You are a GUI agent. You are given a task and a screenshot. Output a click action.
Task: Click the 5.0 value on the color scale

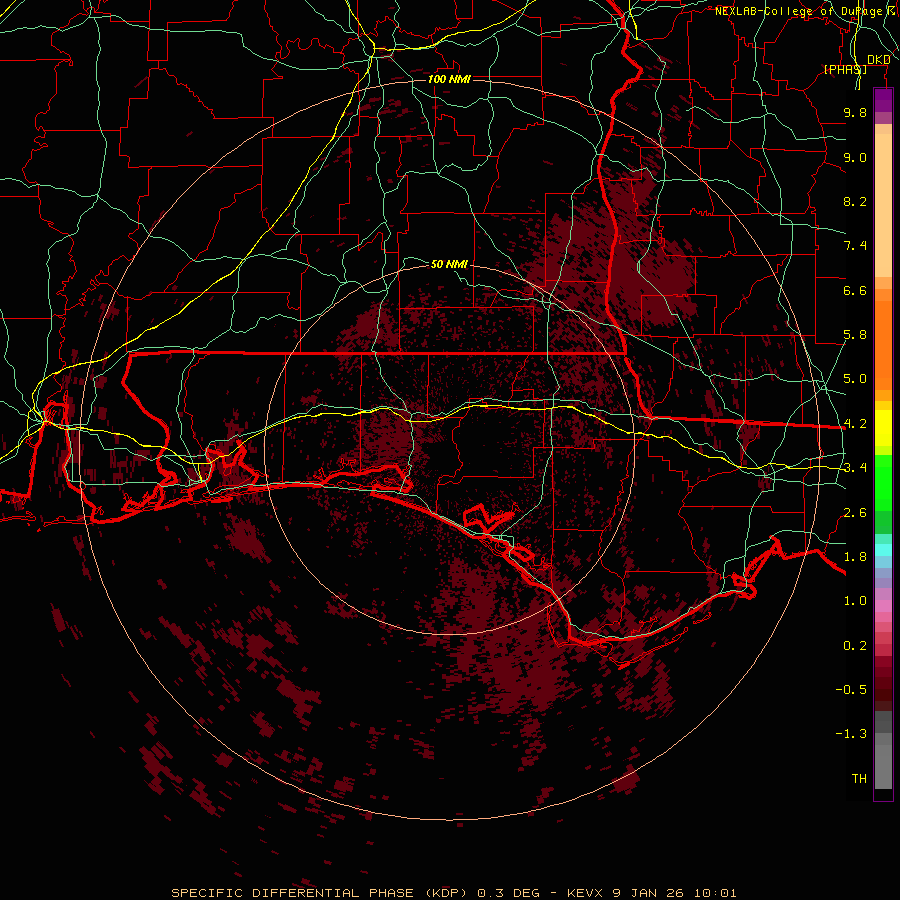[x=855, y=379]
